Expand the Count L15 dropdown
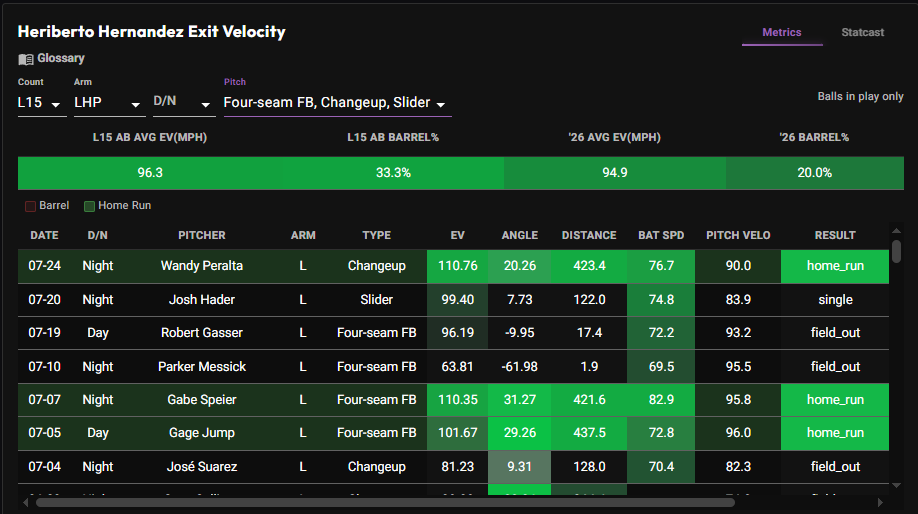This screenshot has height=514, width=918. point(42,103)
